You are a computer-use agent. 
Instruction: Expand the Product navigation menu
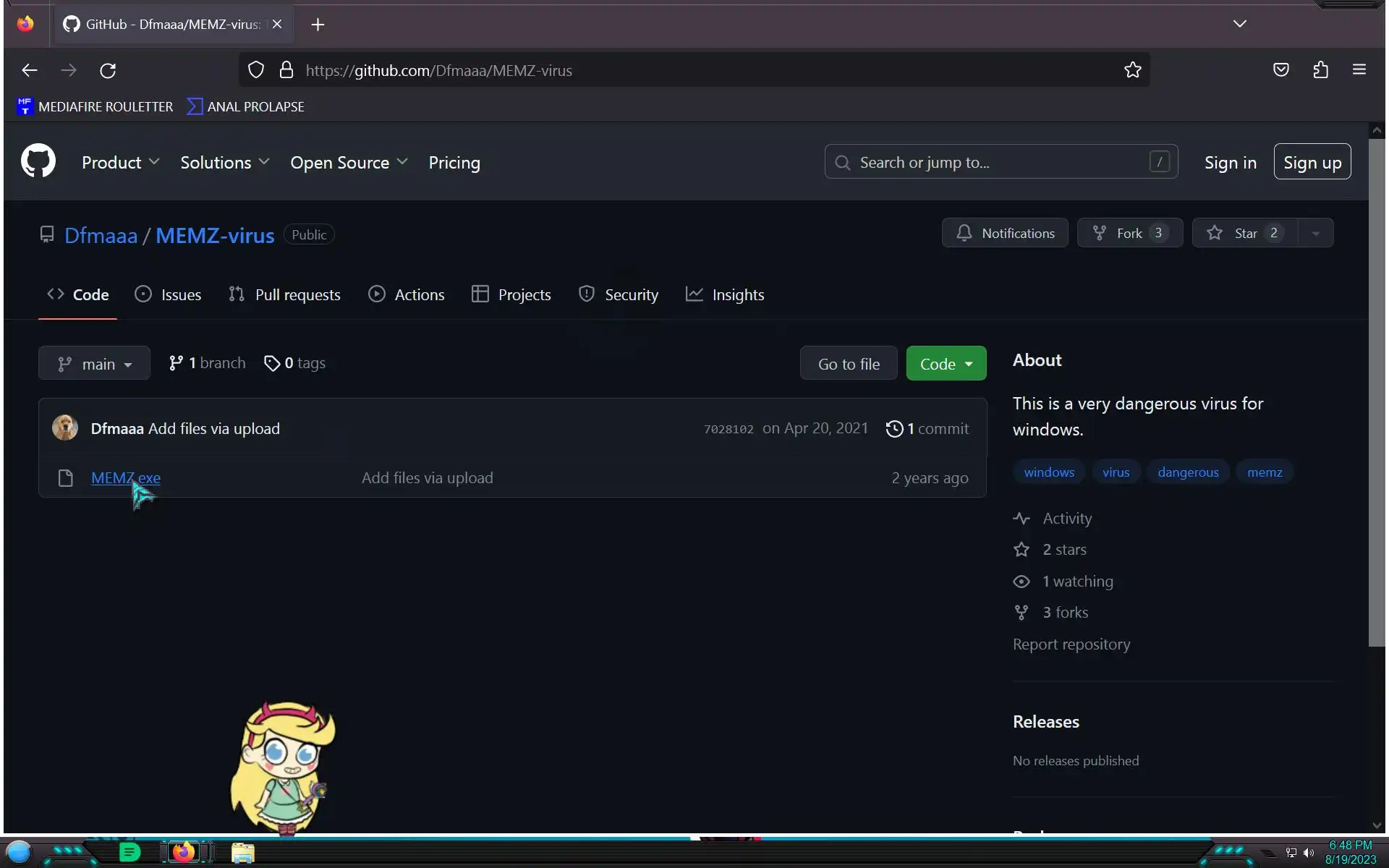click(x=120, y=163)
